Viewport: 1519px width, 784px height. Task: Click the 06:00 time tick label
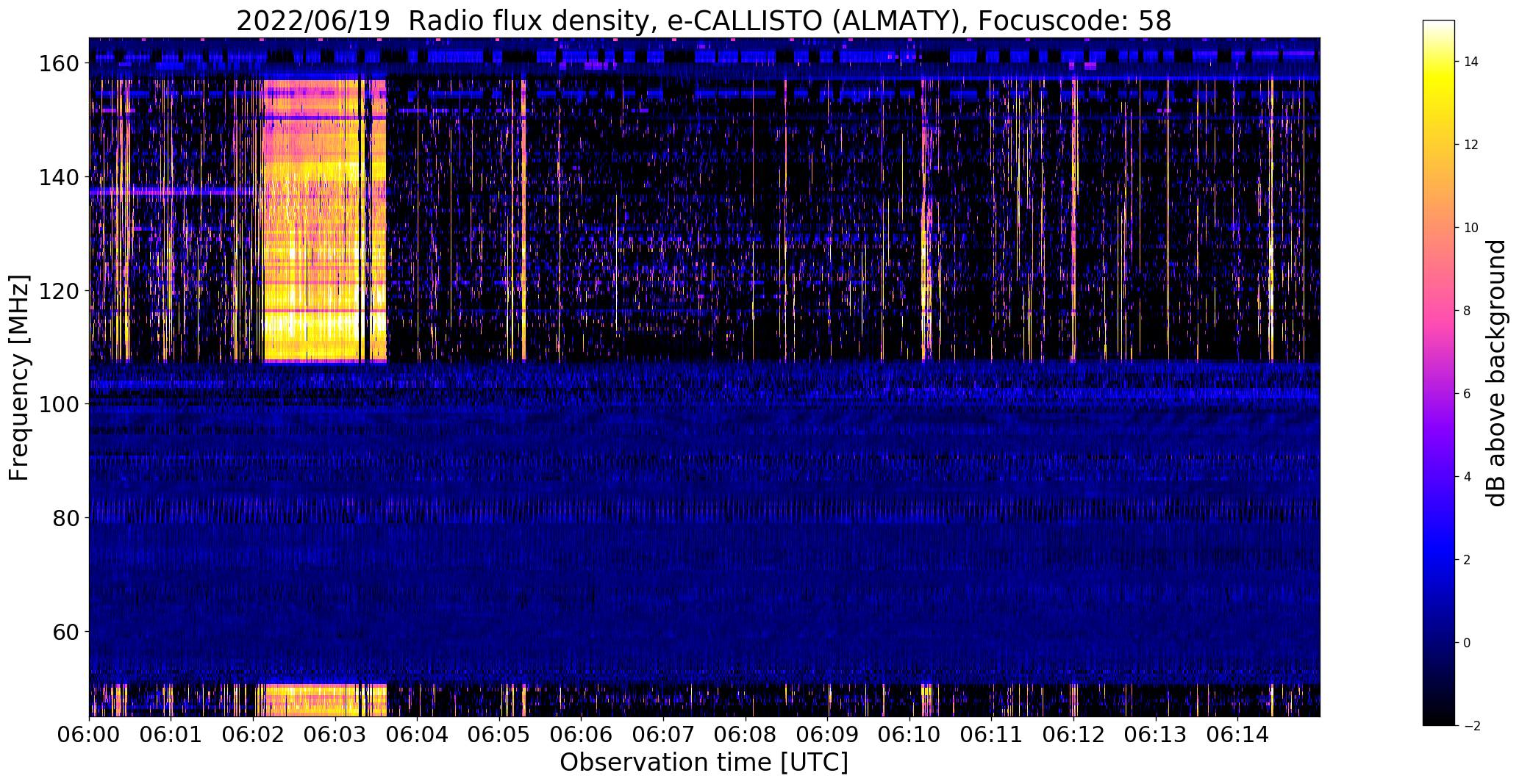point(90,735)
